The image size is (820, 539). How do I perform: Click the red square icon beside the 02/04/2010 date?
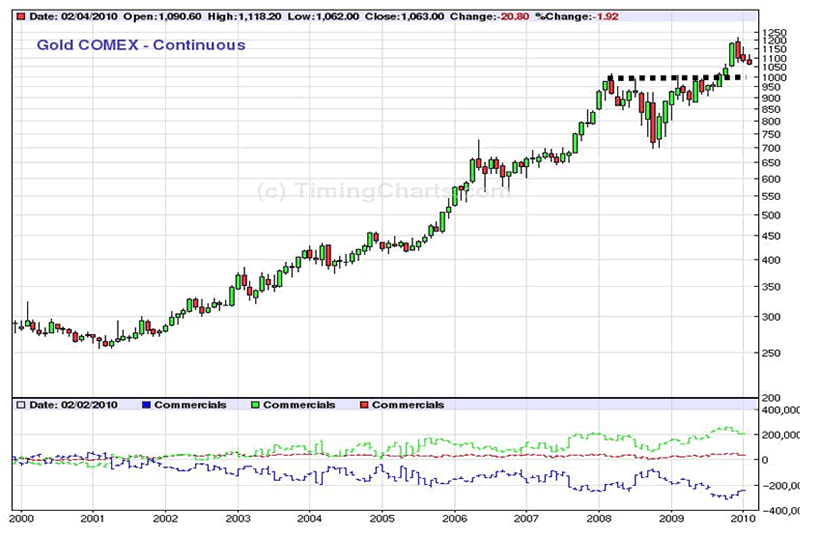pyautogui.click(x=21, y=16)
